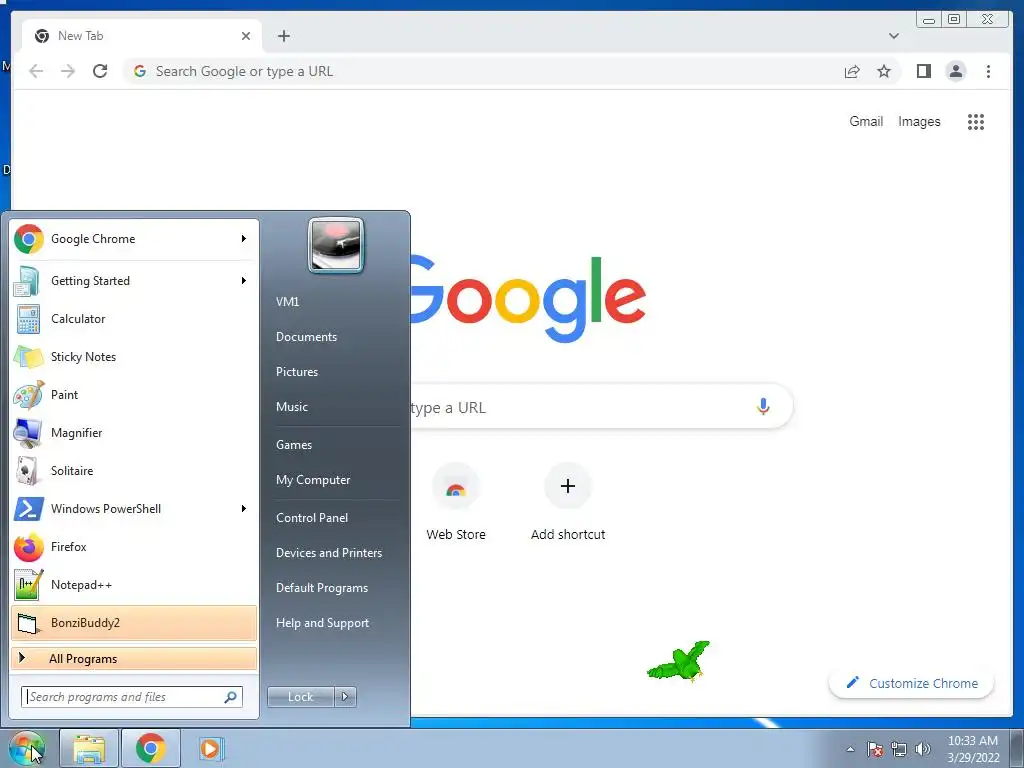Show hidden tray icons arrow

pos(850,749)
